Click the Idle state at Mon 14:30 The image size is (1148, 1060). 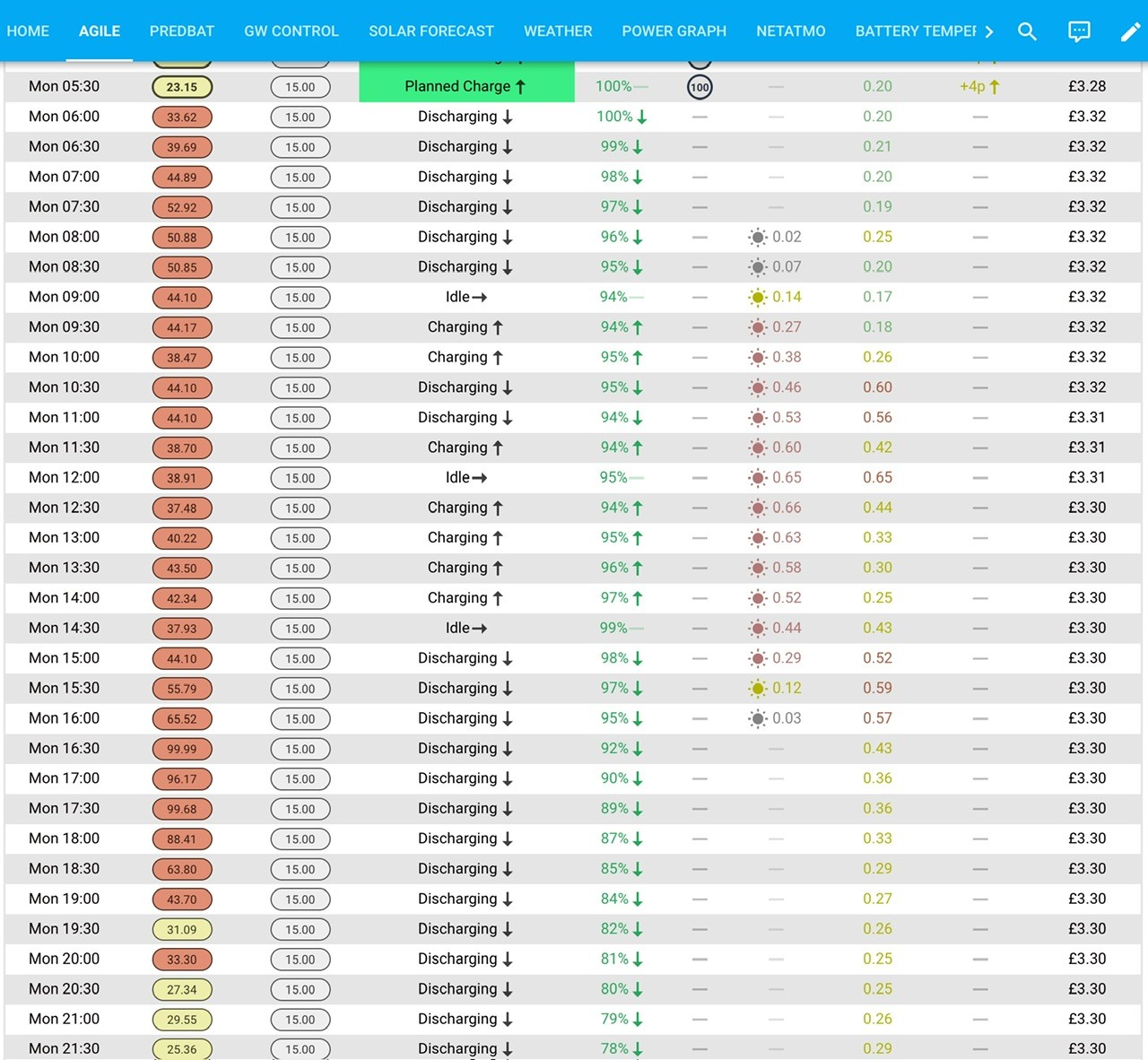466,628
